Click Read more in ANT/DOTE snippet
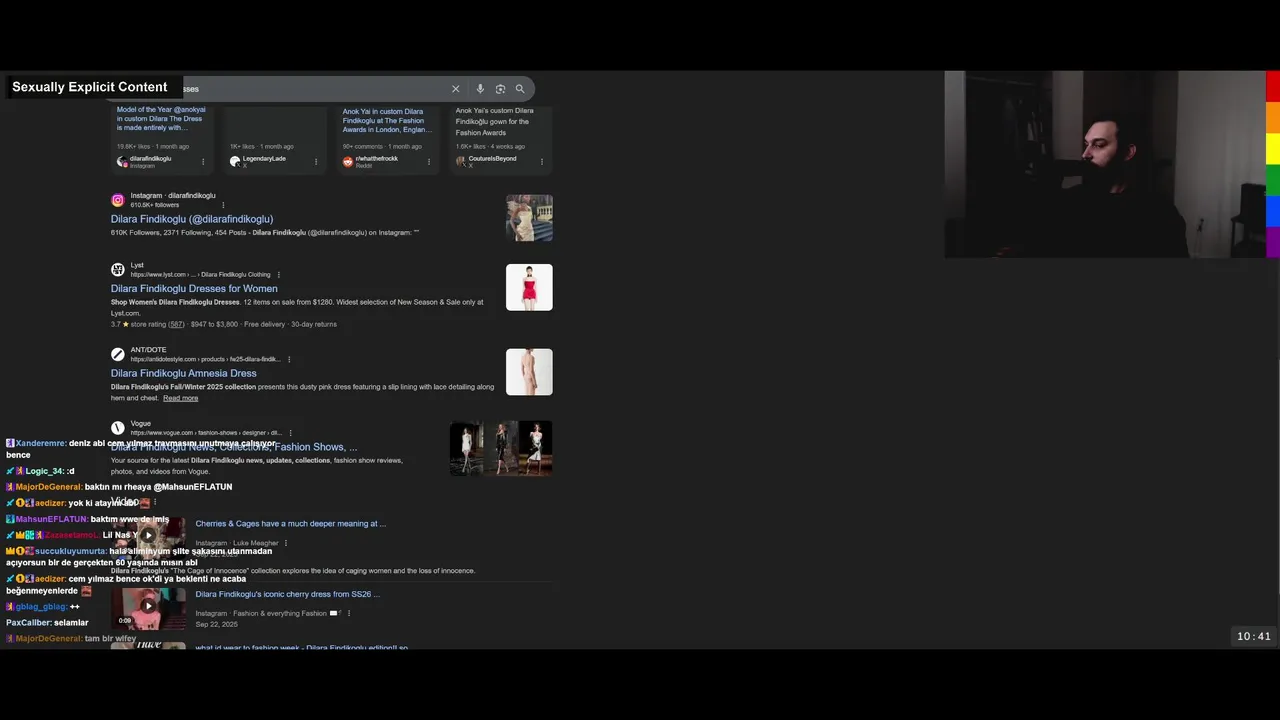 [180, 398]
